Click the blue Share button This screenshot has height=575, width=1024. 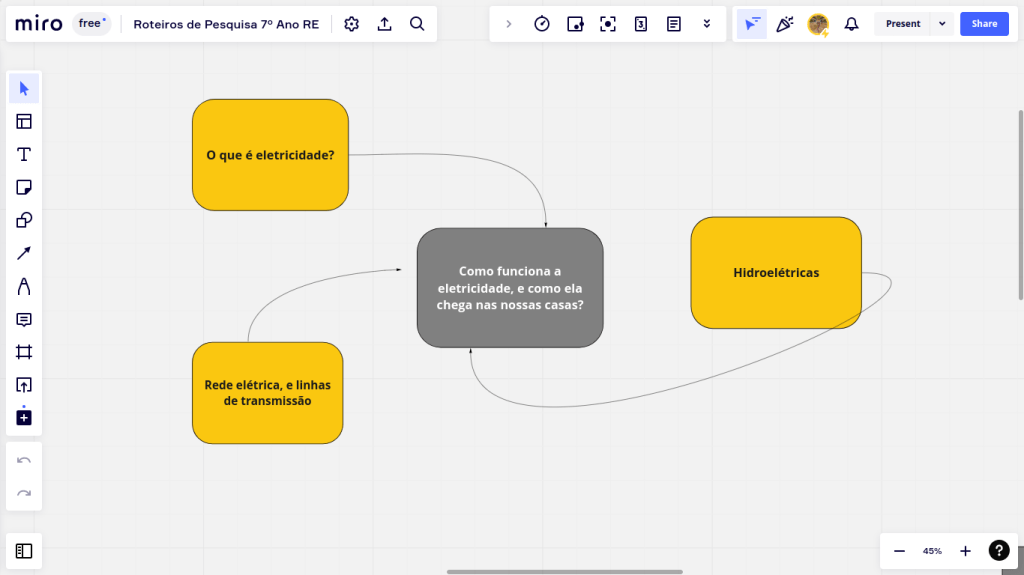984,24
